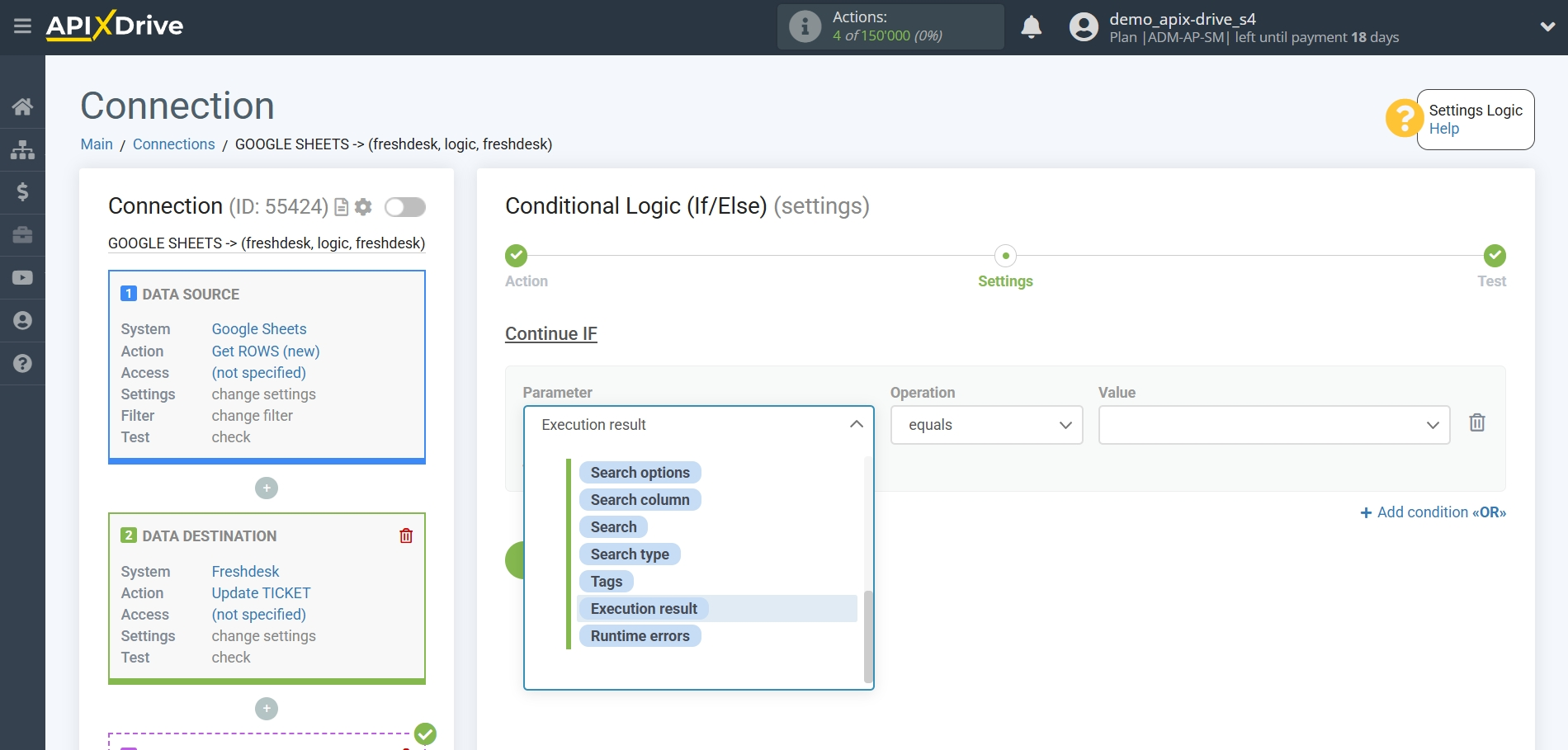Click the actions info icon
The height and width of the screenshot is (750, 1568).
(x=805, y=26)
